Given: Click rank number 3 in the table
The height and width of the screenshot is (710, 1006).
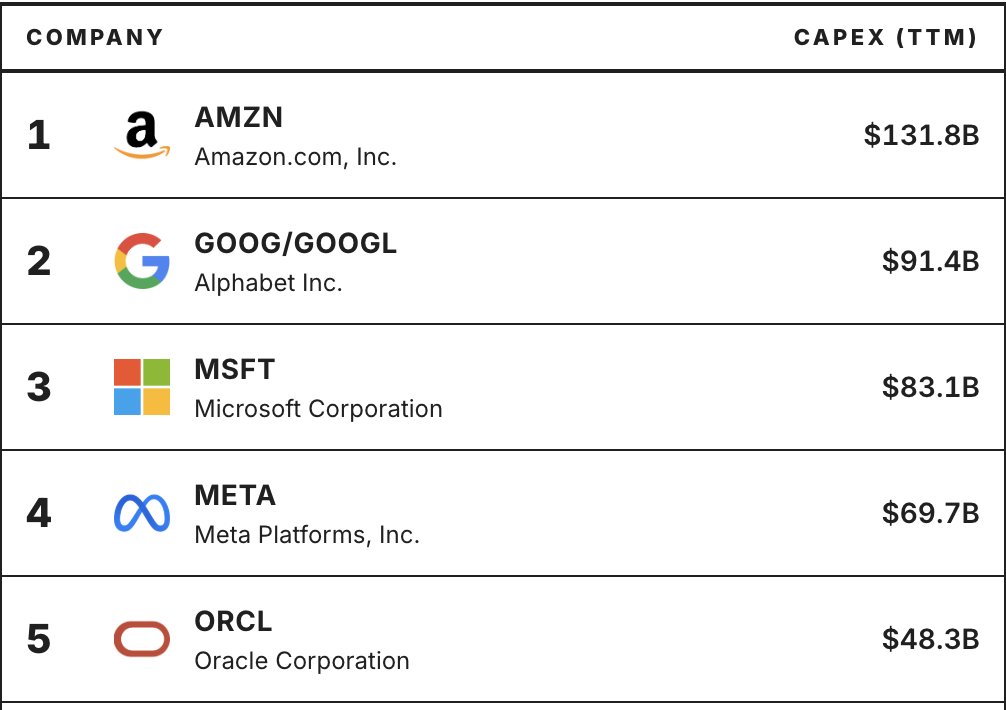Looking at the screenshot, I should tap(39, 388).
